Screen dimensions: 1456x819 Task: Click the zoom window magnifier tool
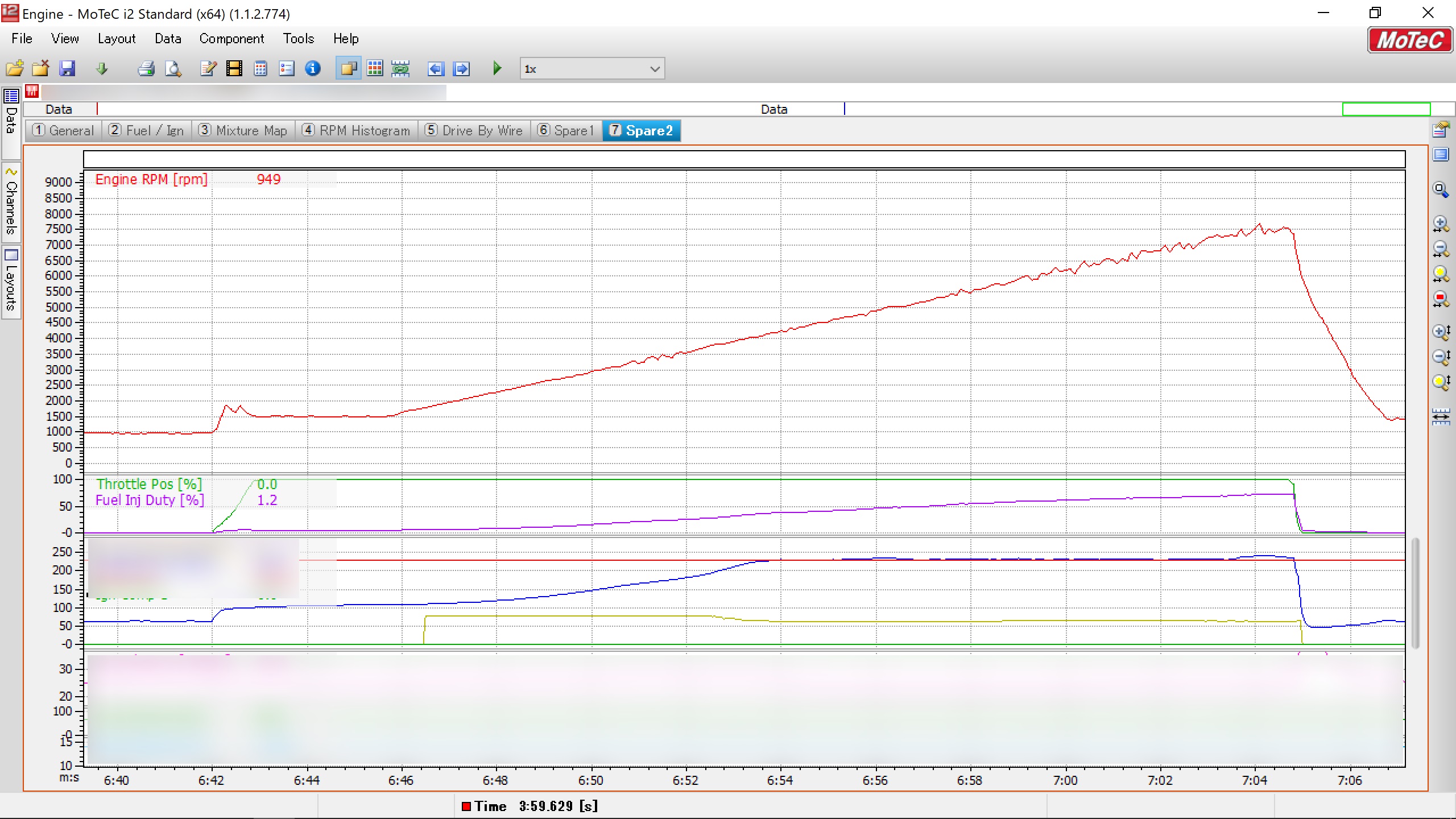tap(1441, 189)
